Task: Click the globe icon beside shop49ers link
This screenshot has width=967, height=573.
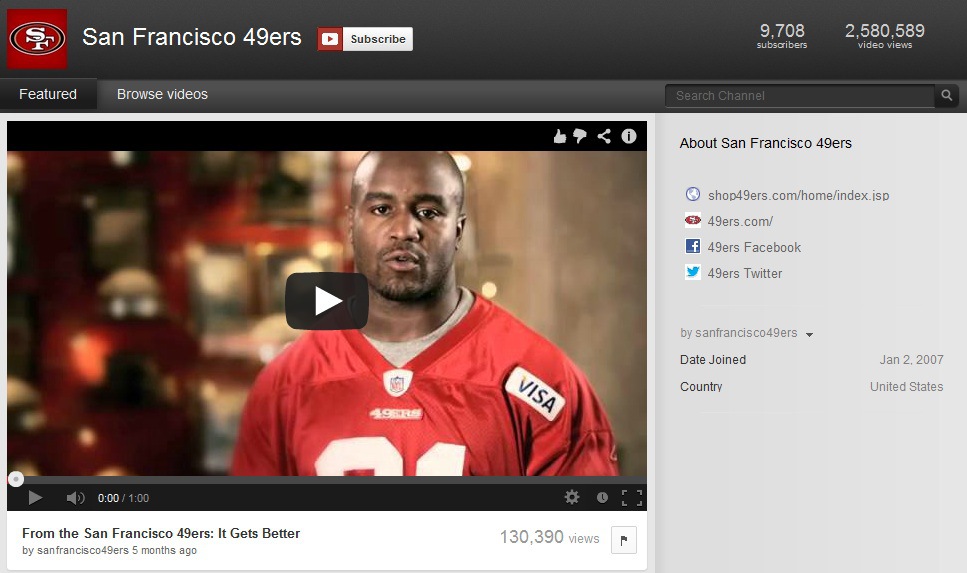Action: coord(693,194)
